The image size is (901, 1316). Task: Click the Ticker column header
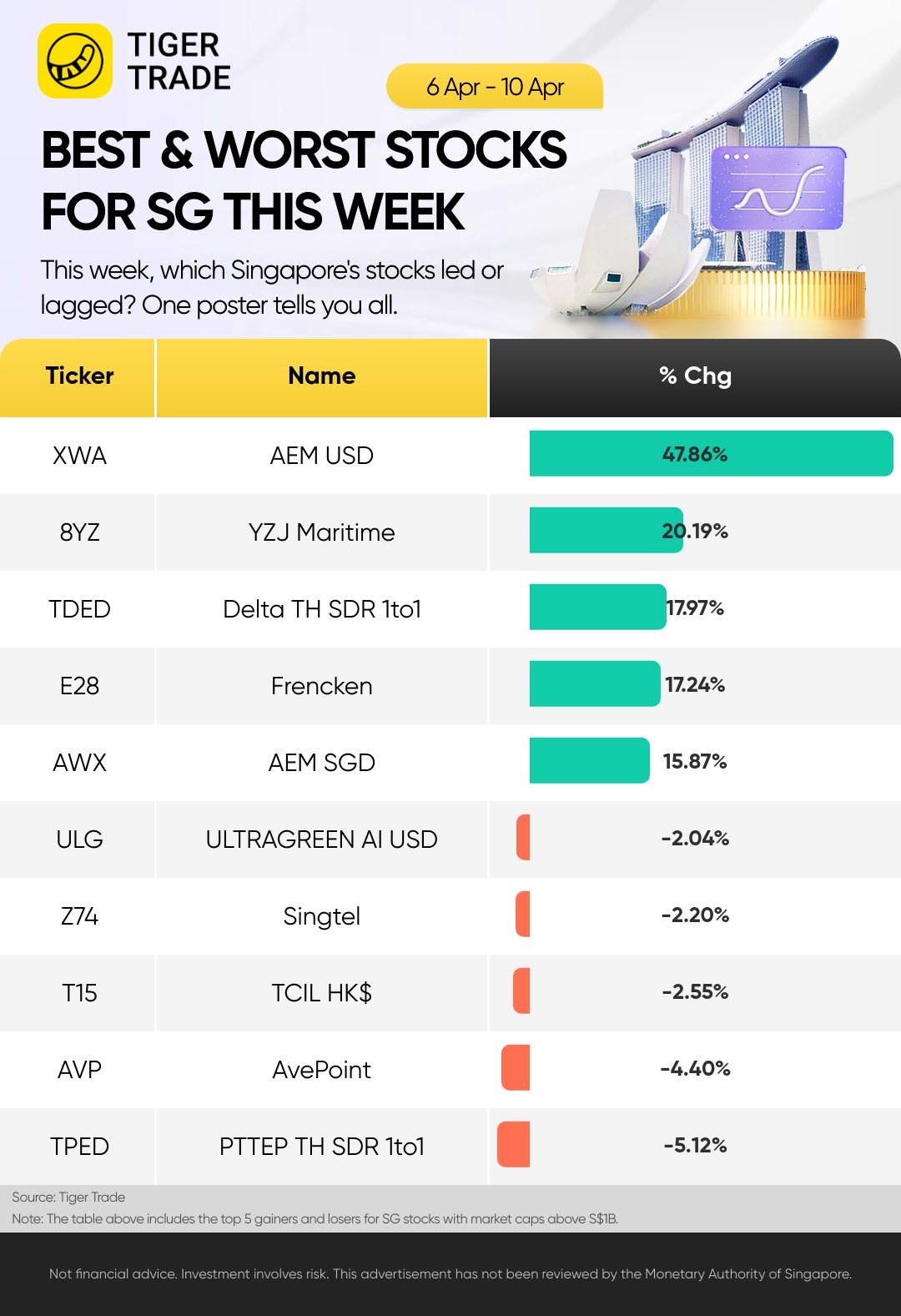[78, 377]
